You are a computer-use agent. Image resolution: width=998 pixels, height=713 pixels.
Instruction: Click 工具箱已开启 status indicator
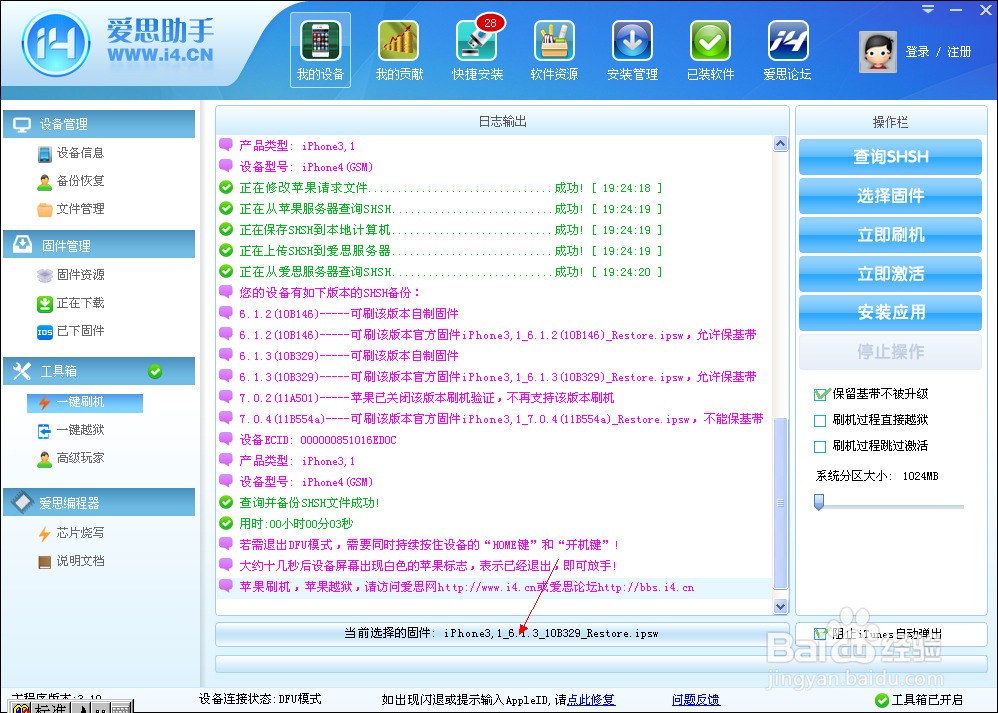918,700
